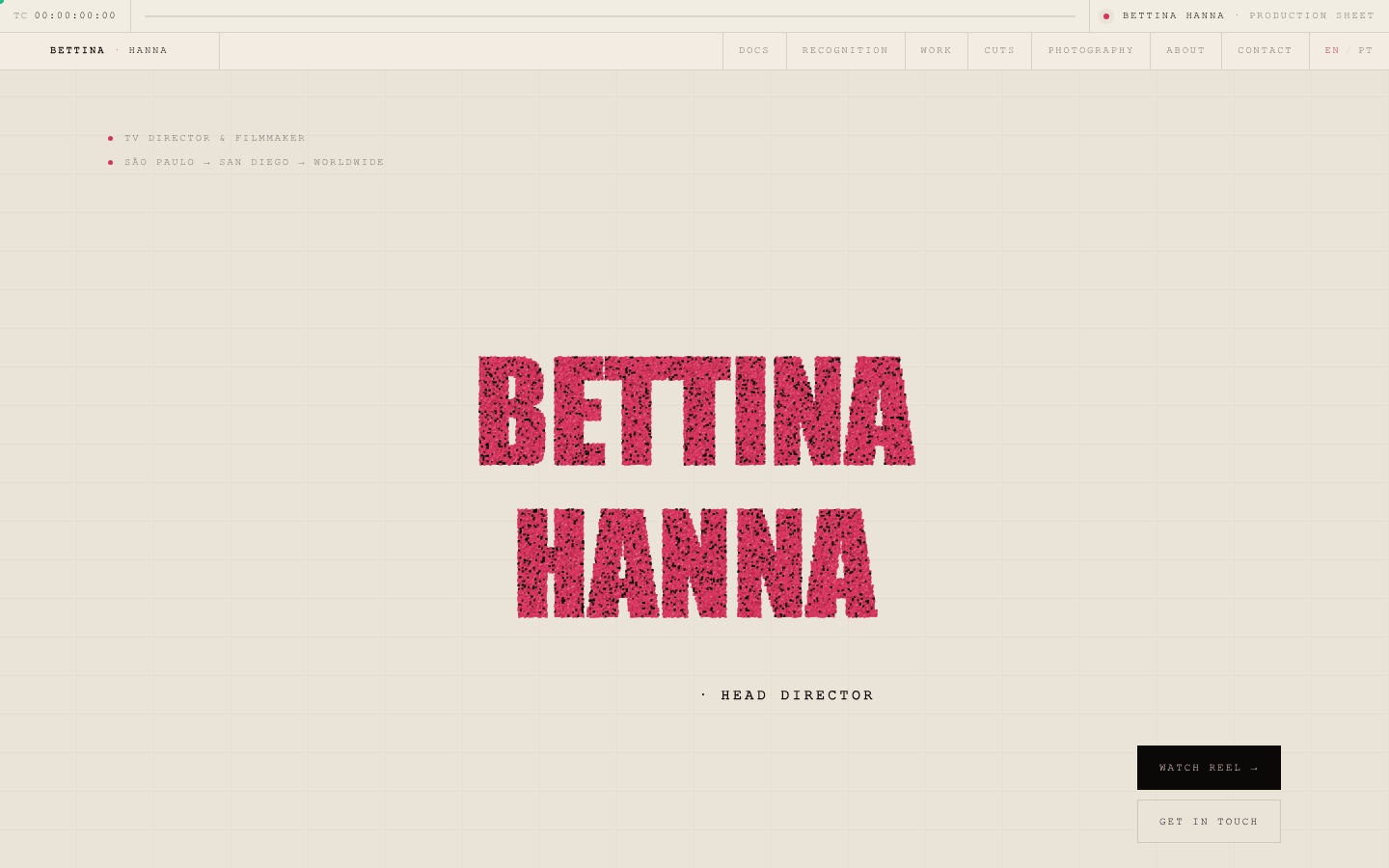This screenshot has width=1389, height=868.
Task: Click the Watch Reel button
Action: tap(1209, 768)
